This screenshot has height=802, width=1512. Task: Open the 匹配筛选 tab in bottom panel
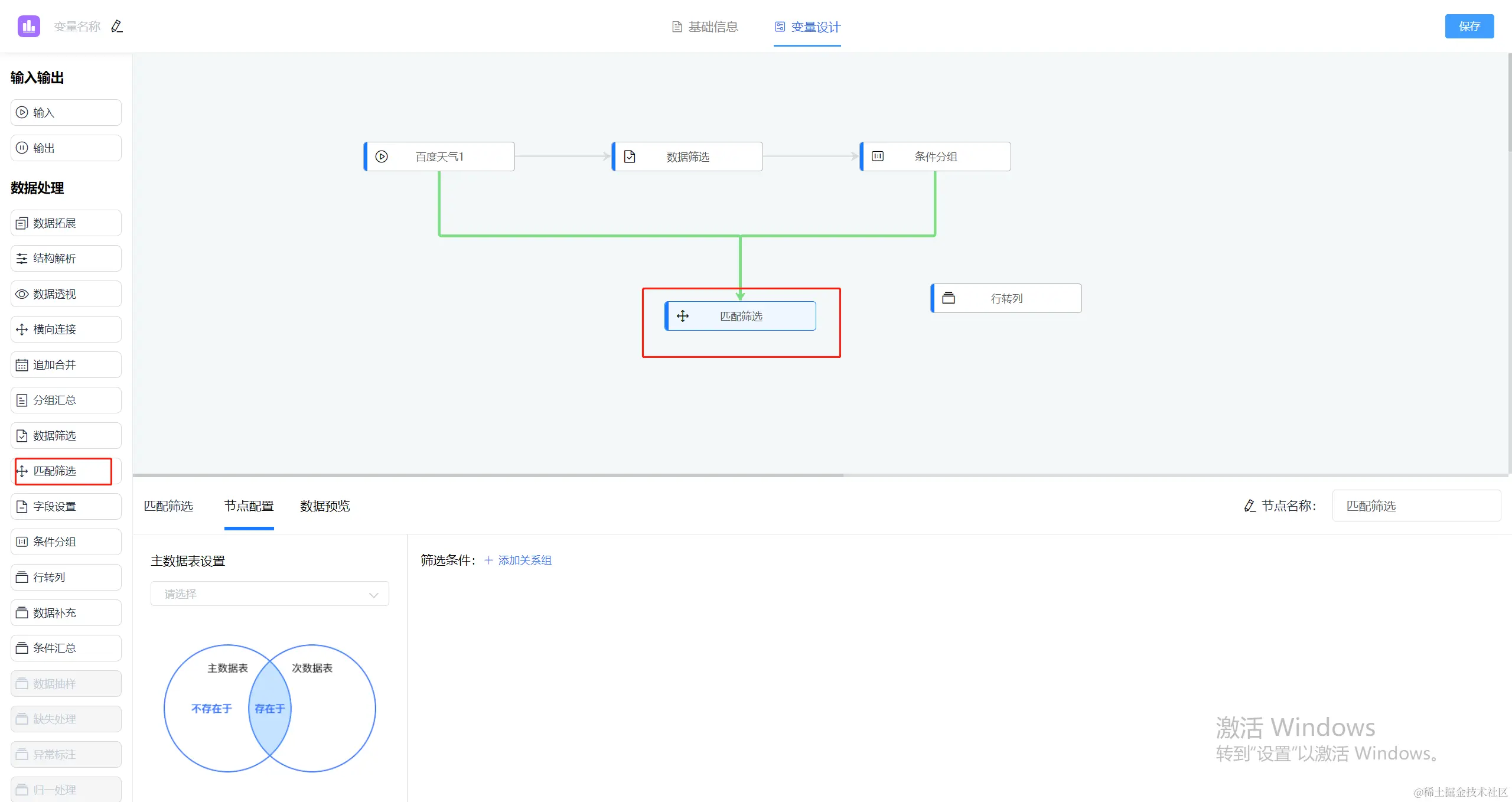(168, 506)
